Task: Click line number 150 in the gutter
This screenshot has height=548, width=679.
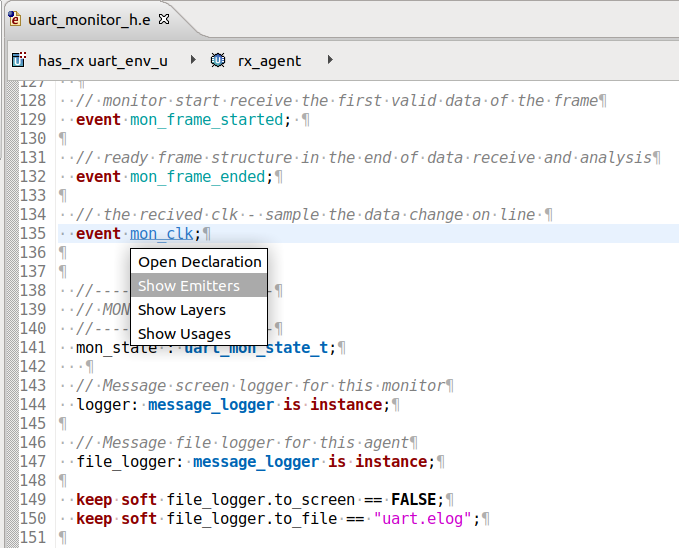Action: pyautogui.click(x=33, y=519)
